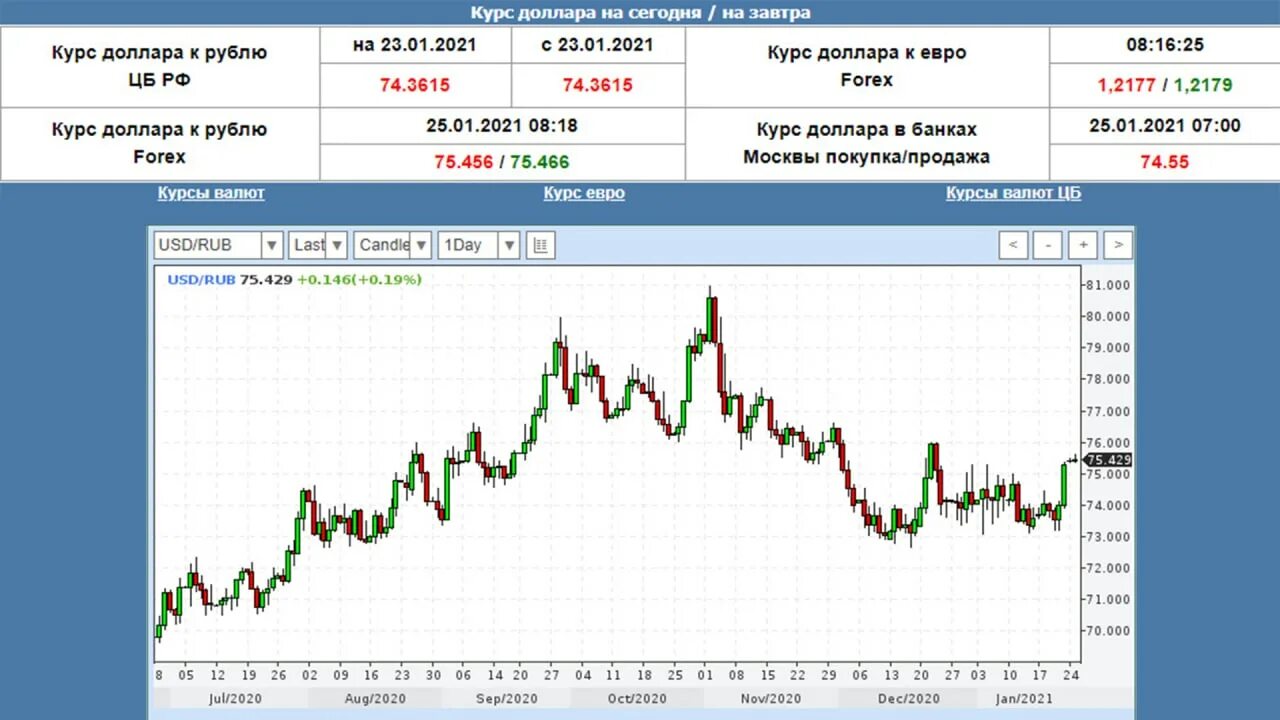Viewport: 1280px width, 720px height.
Task: Click the 74.55 bank rate value
Action: [1164, 162]
